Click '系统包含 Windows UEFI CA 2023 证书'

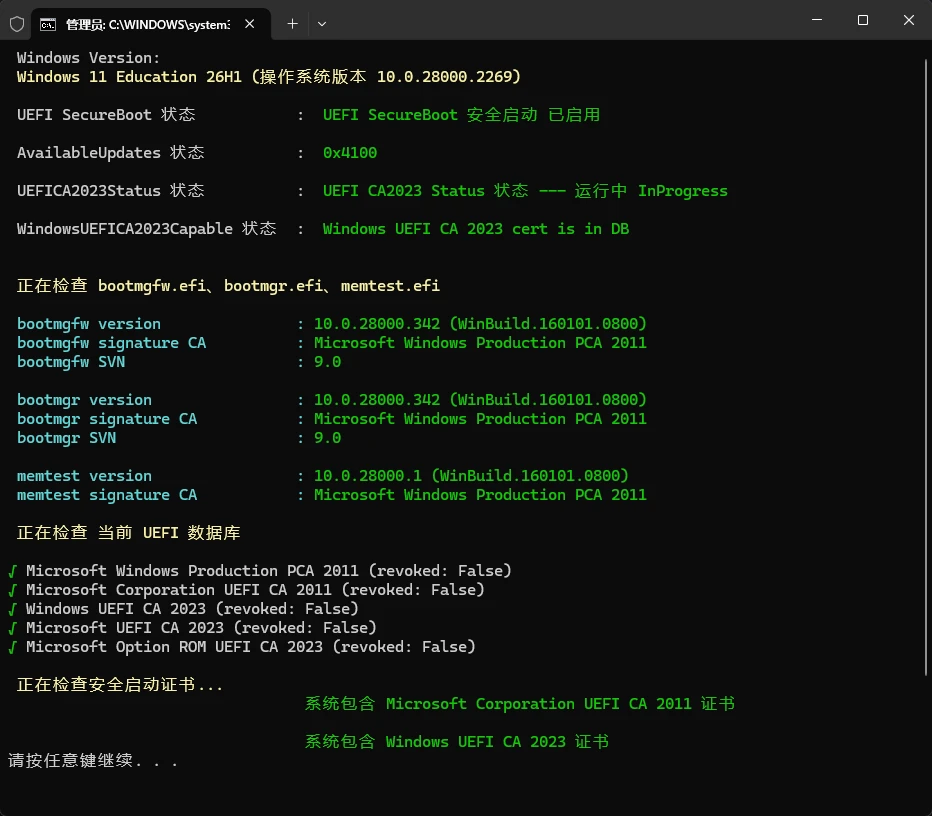point(457,742)
